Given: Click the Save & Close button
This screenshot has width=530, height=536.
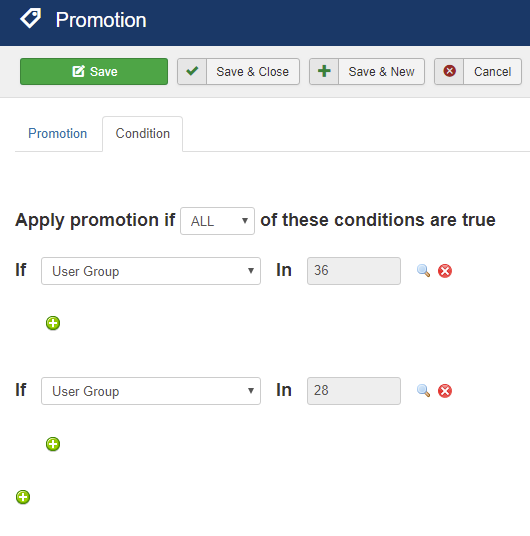Looking at the screenshot, I should coord(238,71).
